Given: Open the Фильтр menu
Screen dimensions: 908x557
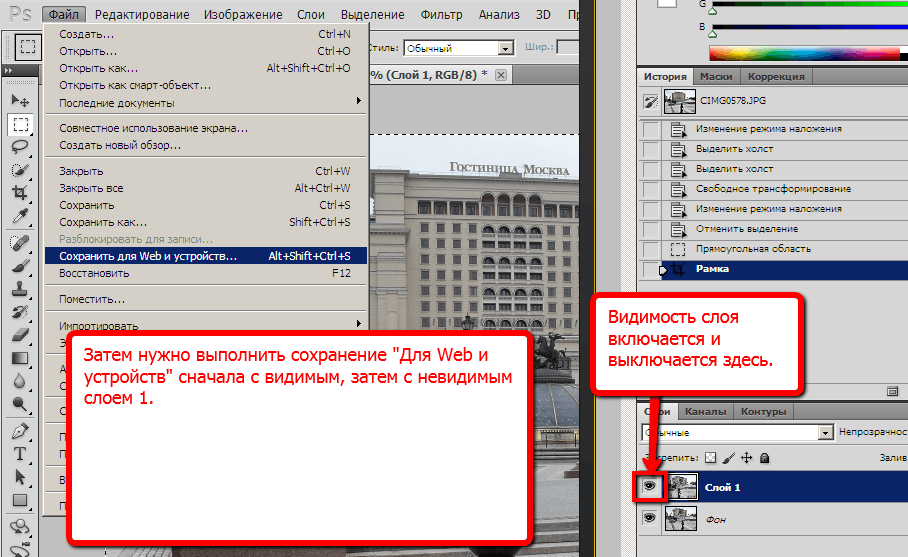Looking at the screenshot, I should tap(441, 14).
